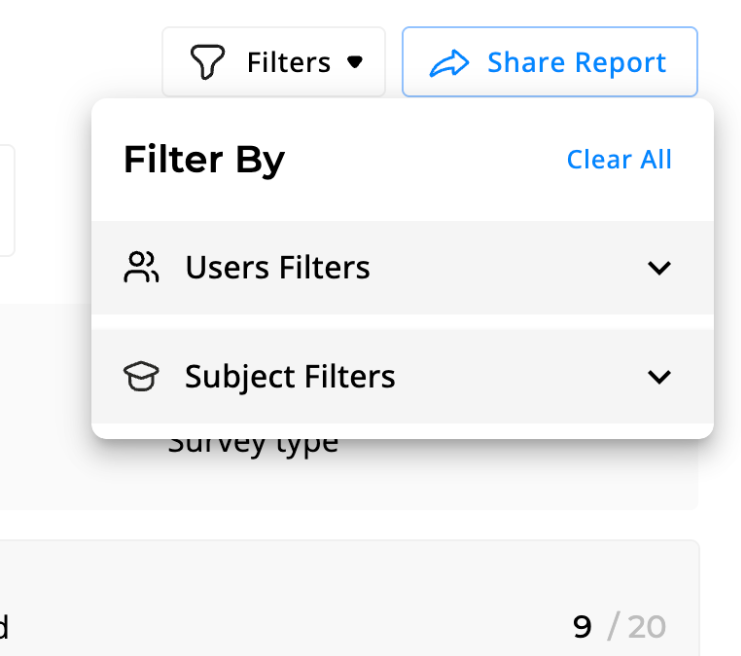
Task: Click the Filter By heading
Action: pos(204,160)
